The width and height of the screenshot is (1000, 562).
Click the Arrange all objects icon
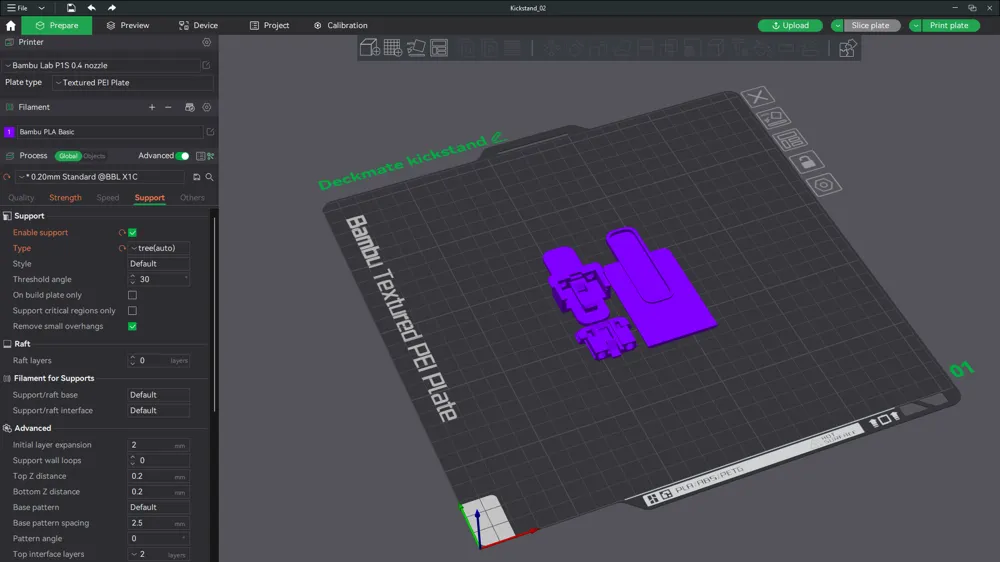[439, 48]
